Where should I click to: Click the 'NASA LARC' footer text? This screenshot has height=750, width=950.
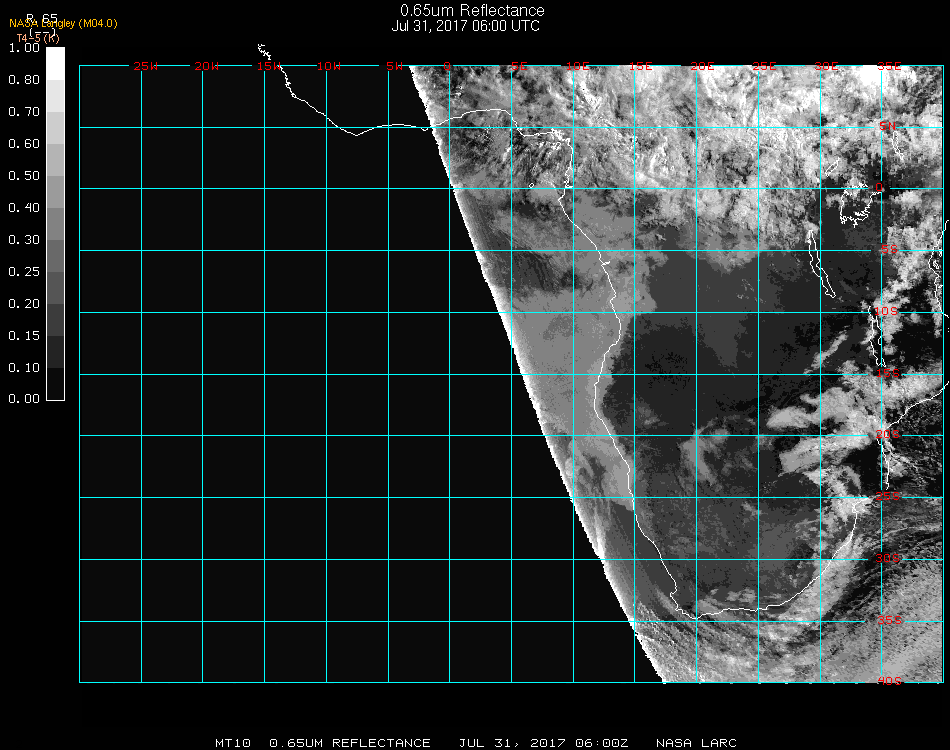tap(696, 743)
